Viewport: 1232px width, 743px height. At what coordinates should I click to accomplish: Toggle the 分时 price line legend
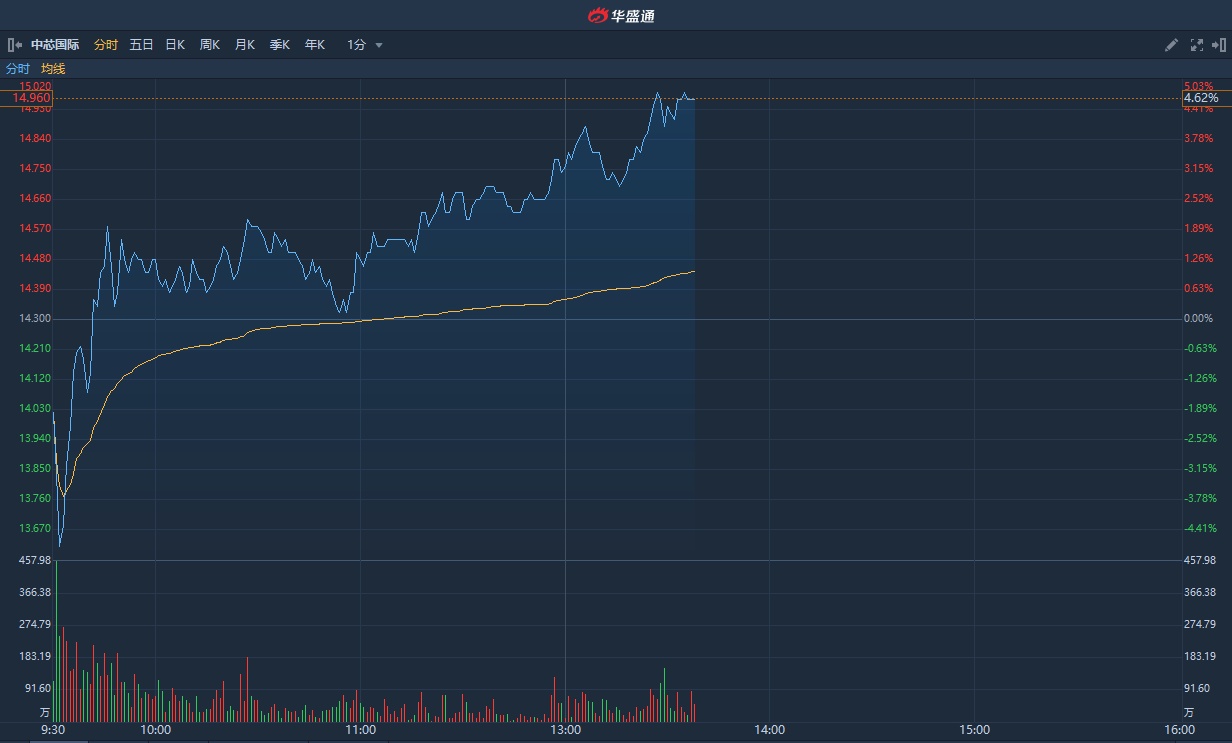click(18, 69)
